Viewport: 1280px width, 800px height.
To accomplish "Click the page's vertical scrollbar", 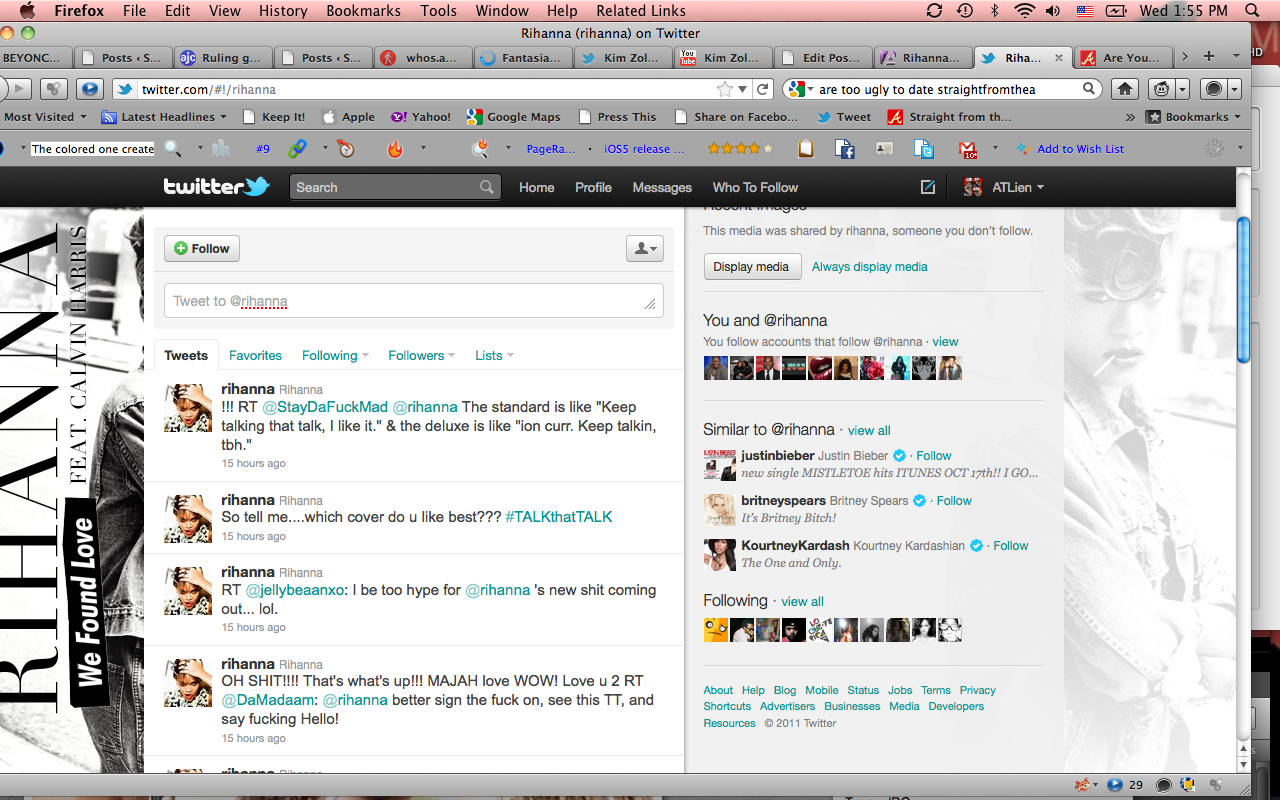I will pyautogui.click(x=1243, y=290).
